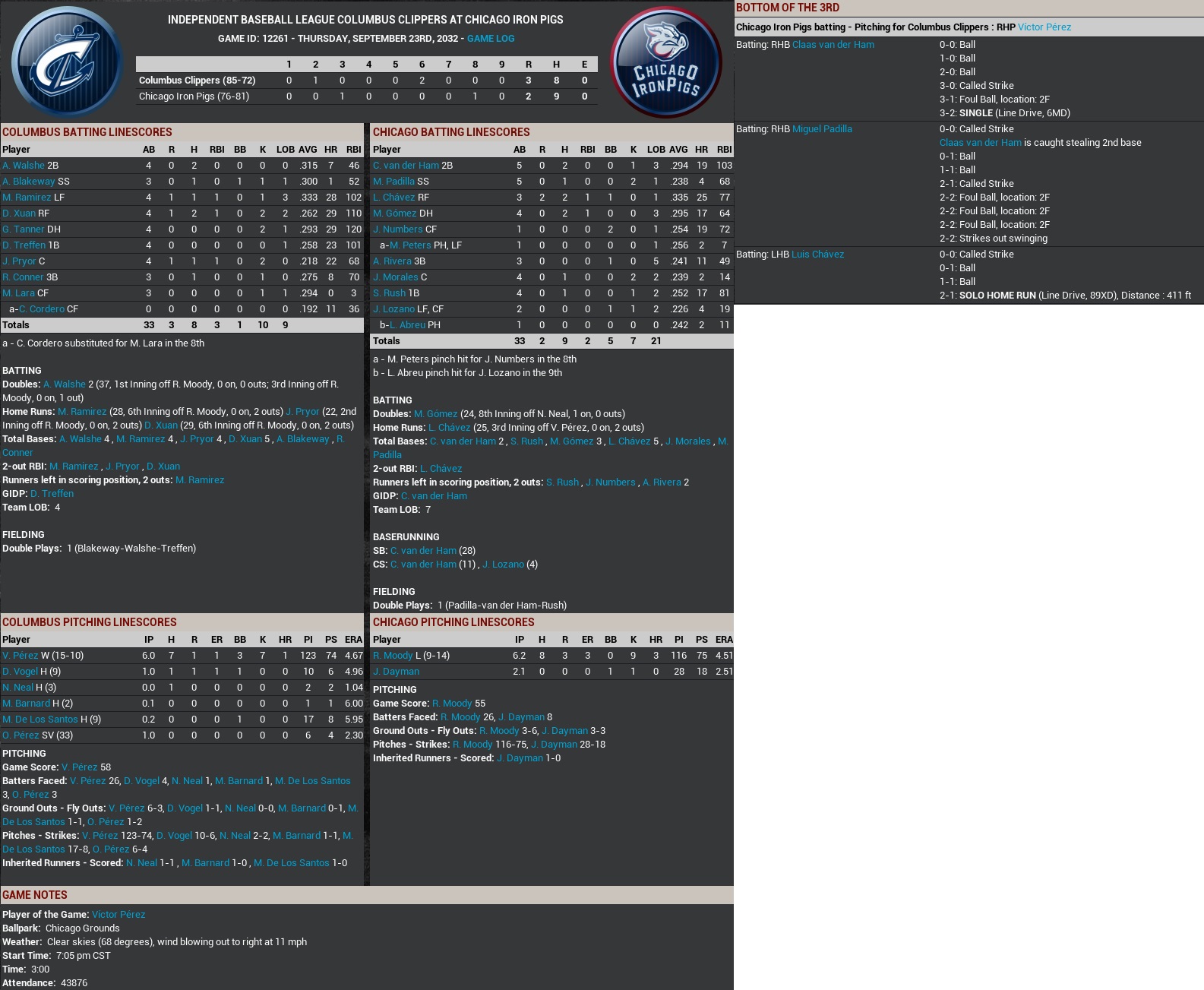Click O. Pérez save pitcher row link
The width and height of the screenshot is (1204, 990).
21,735
